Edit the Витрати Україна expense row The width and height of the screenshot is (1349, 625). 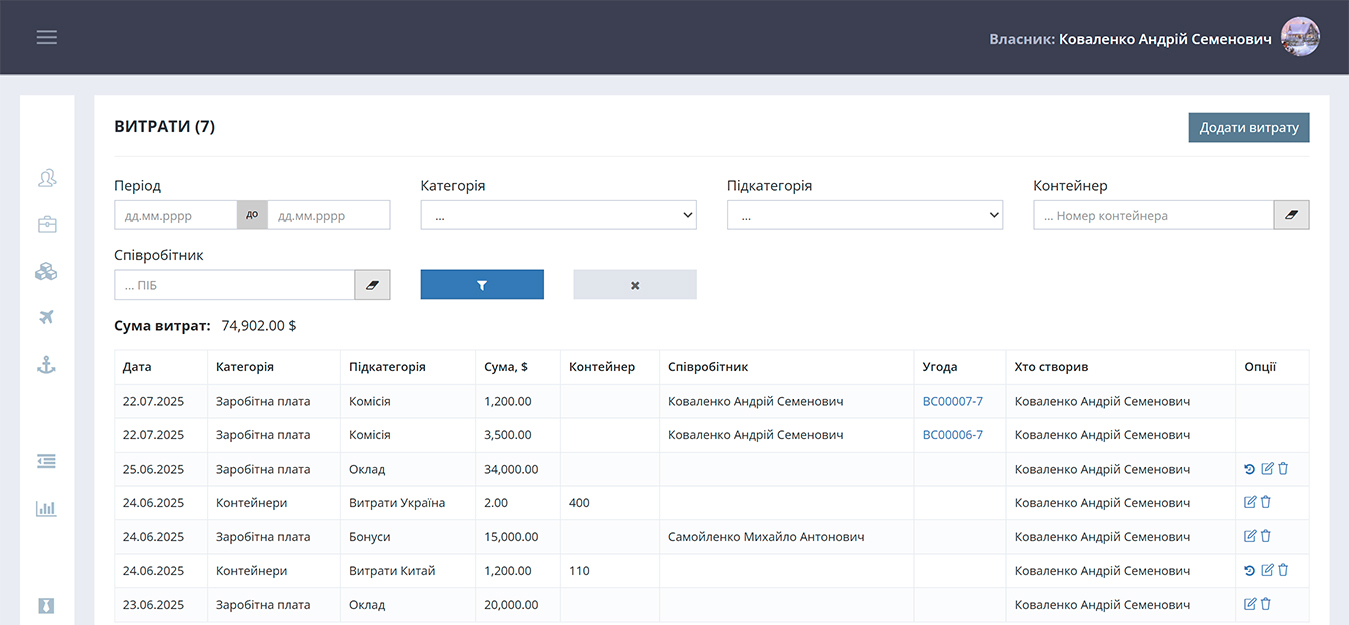tap(1249, 503)
